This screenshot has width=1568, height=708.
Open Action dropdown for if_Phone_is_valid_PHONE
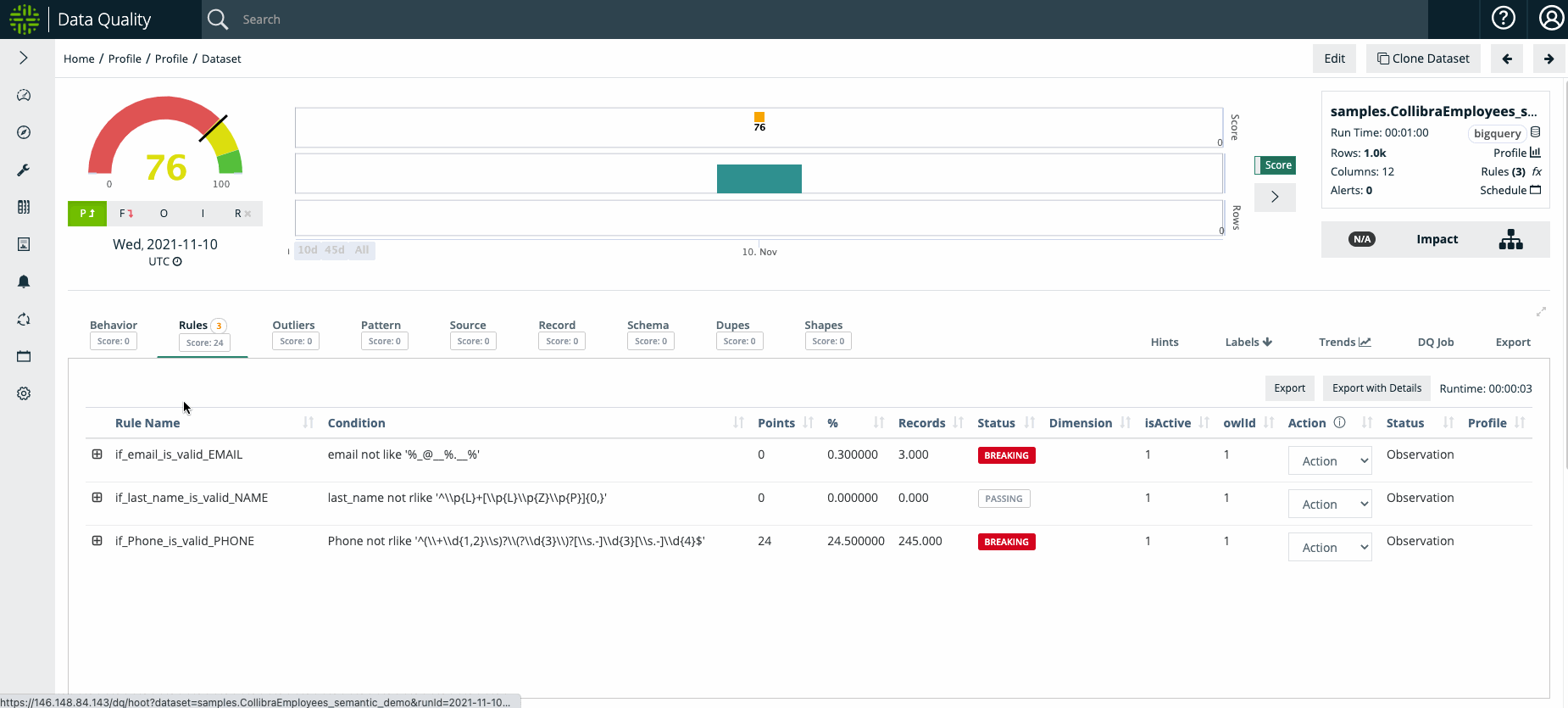point(1329,548)
